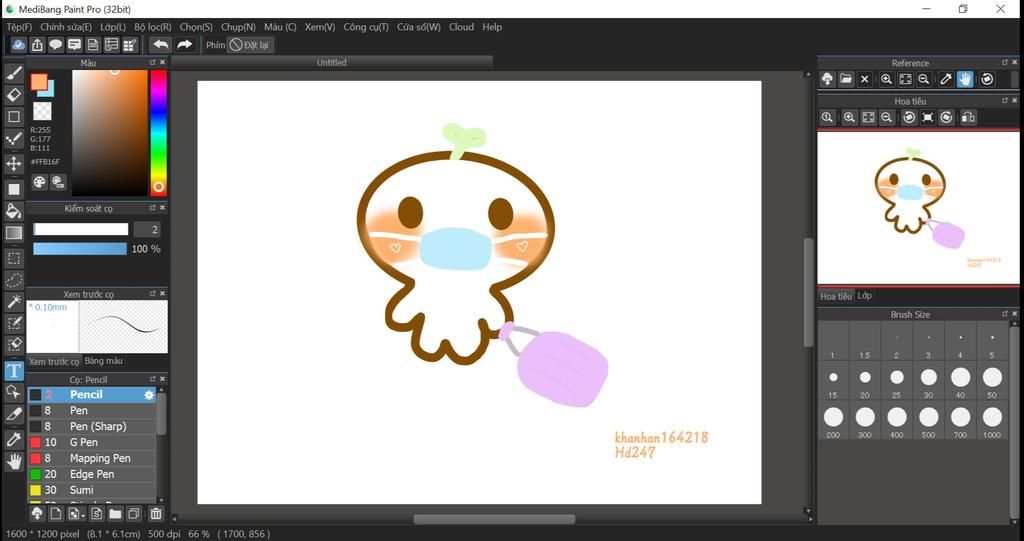The image size is (1024, 541).
Task: Select the Pen (Sharp) brush
Action: (91, 426)
